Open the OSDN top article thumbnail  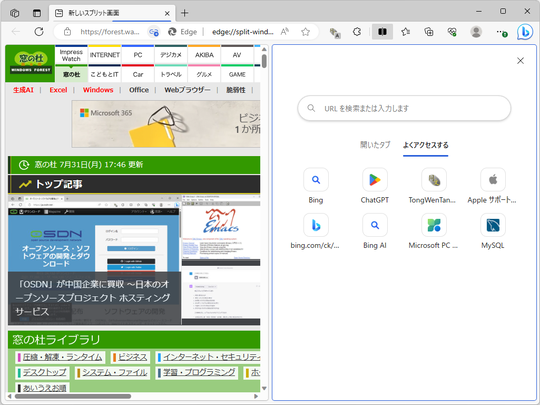pyautogui.click(x=94, y=260)
